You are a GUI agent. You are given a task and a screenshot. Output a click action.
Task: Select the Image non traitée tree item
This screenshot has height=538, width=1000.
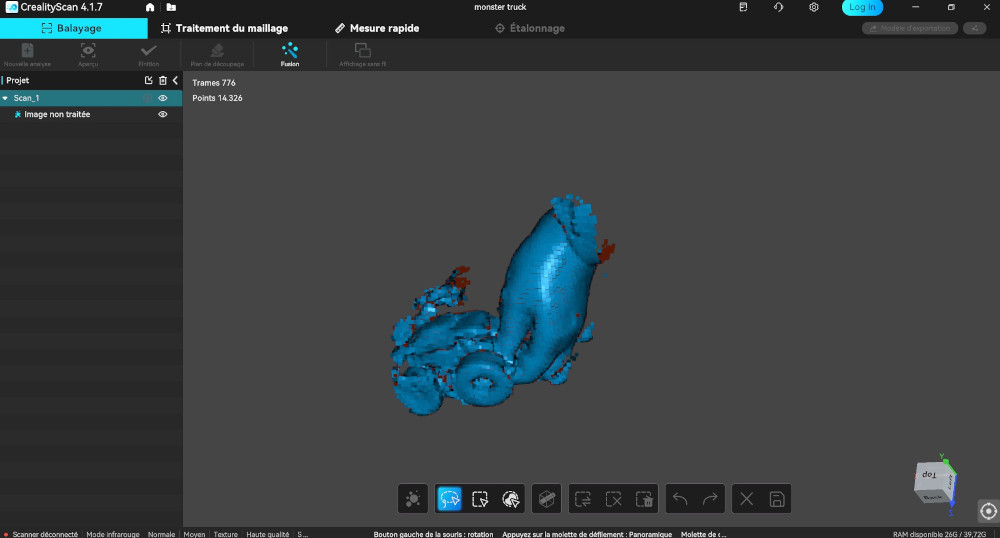tap(57, 114)
